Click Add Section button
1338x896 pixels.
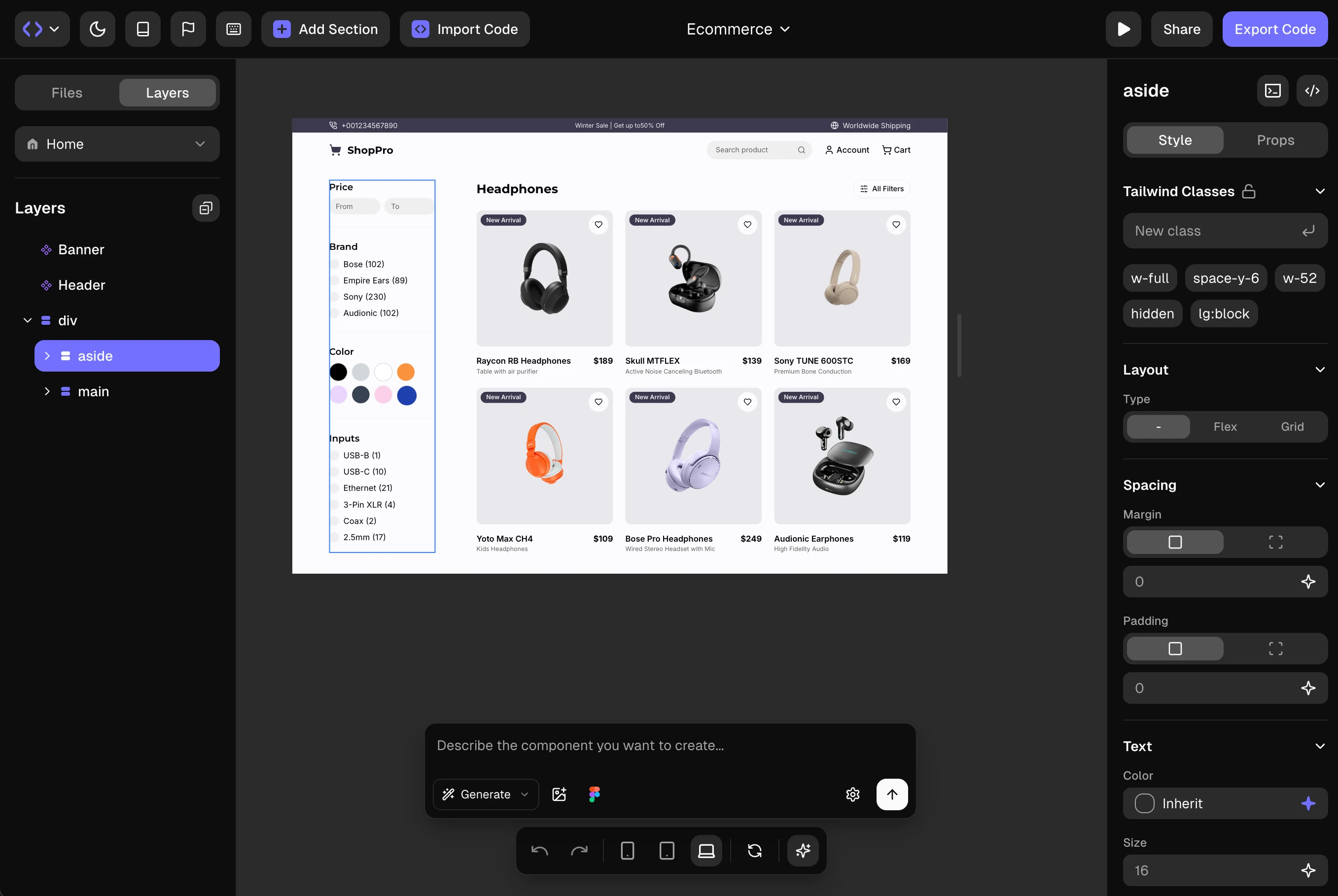pyautogui.click(x=325, y=29)
